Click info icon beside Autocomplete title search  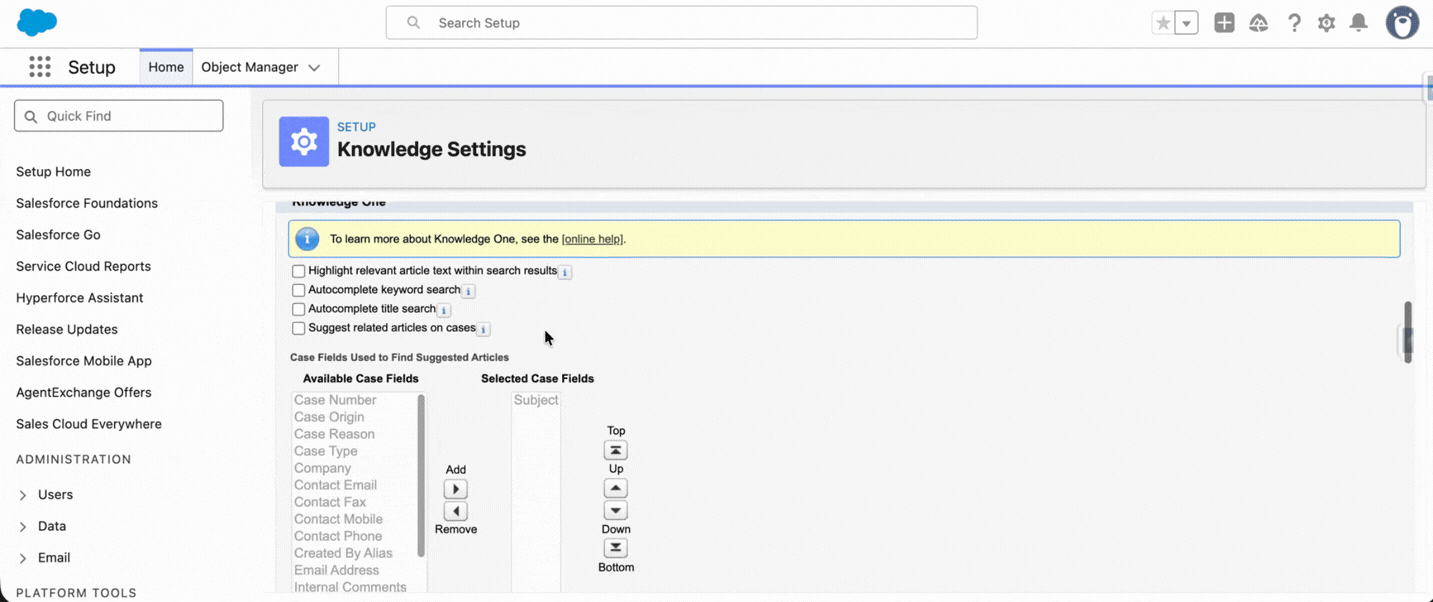[x=444, y=310]
